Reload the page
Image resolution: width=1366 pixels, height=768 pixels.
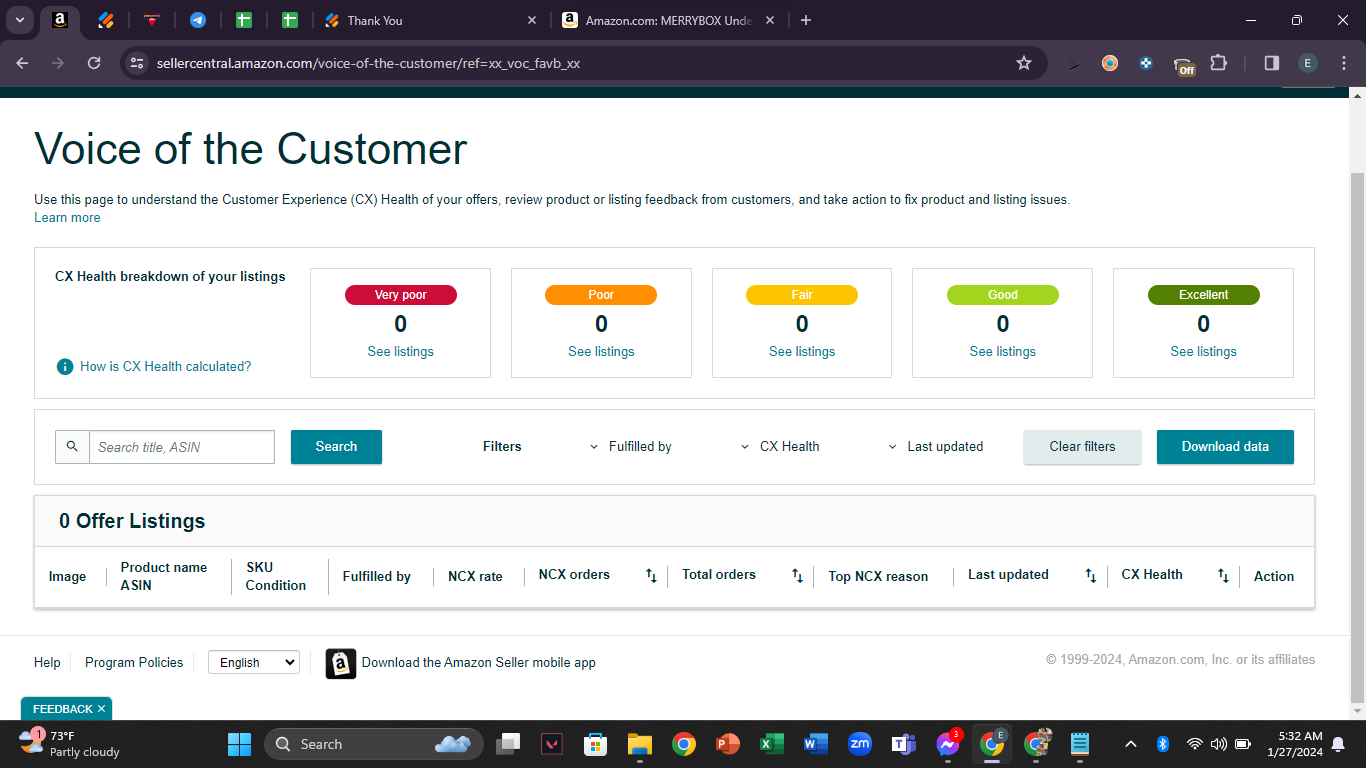click(94, 63)
